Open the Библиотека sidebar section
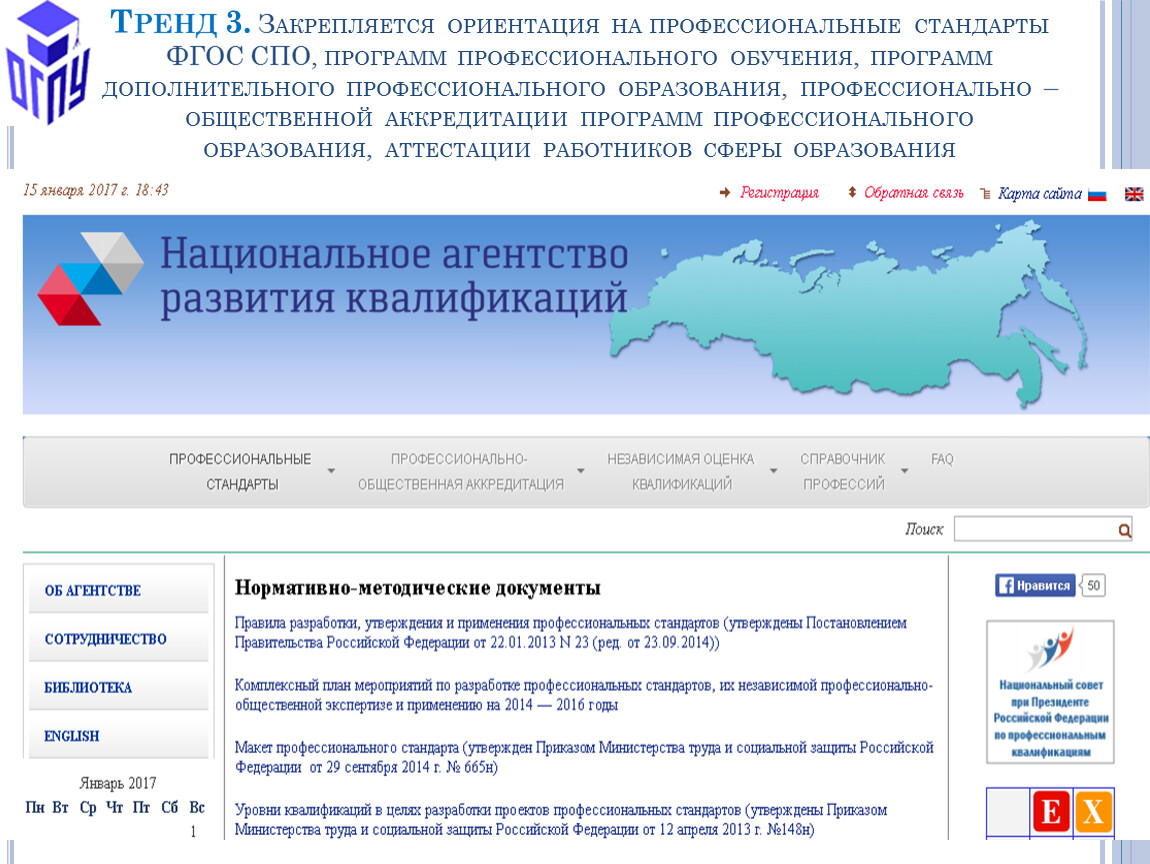This screenshot has height=864, width=1150. pos(118,687)
